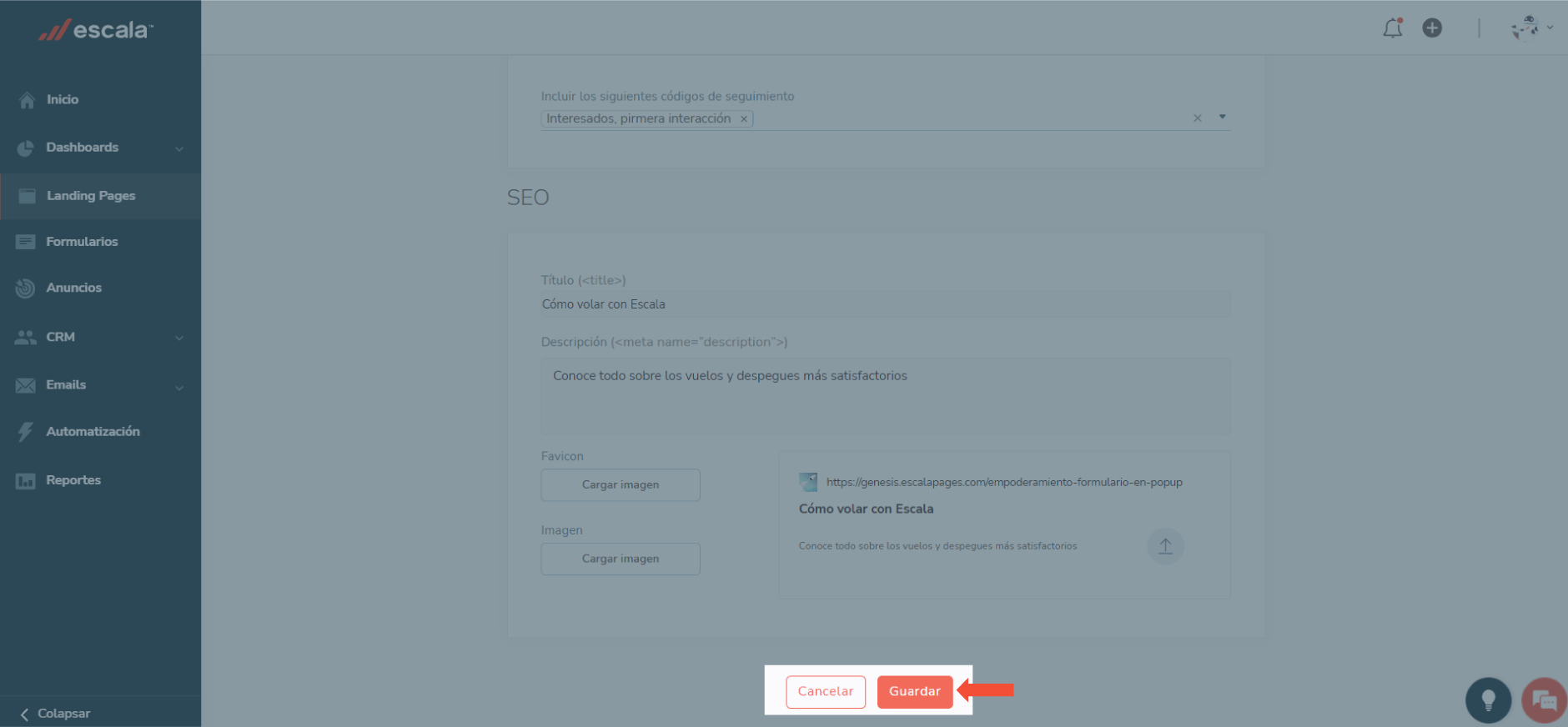Expand the CRM submenu chevron
The height and width of the screenshot is (727, 1568).
point(179,338)
